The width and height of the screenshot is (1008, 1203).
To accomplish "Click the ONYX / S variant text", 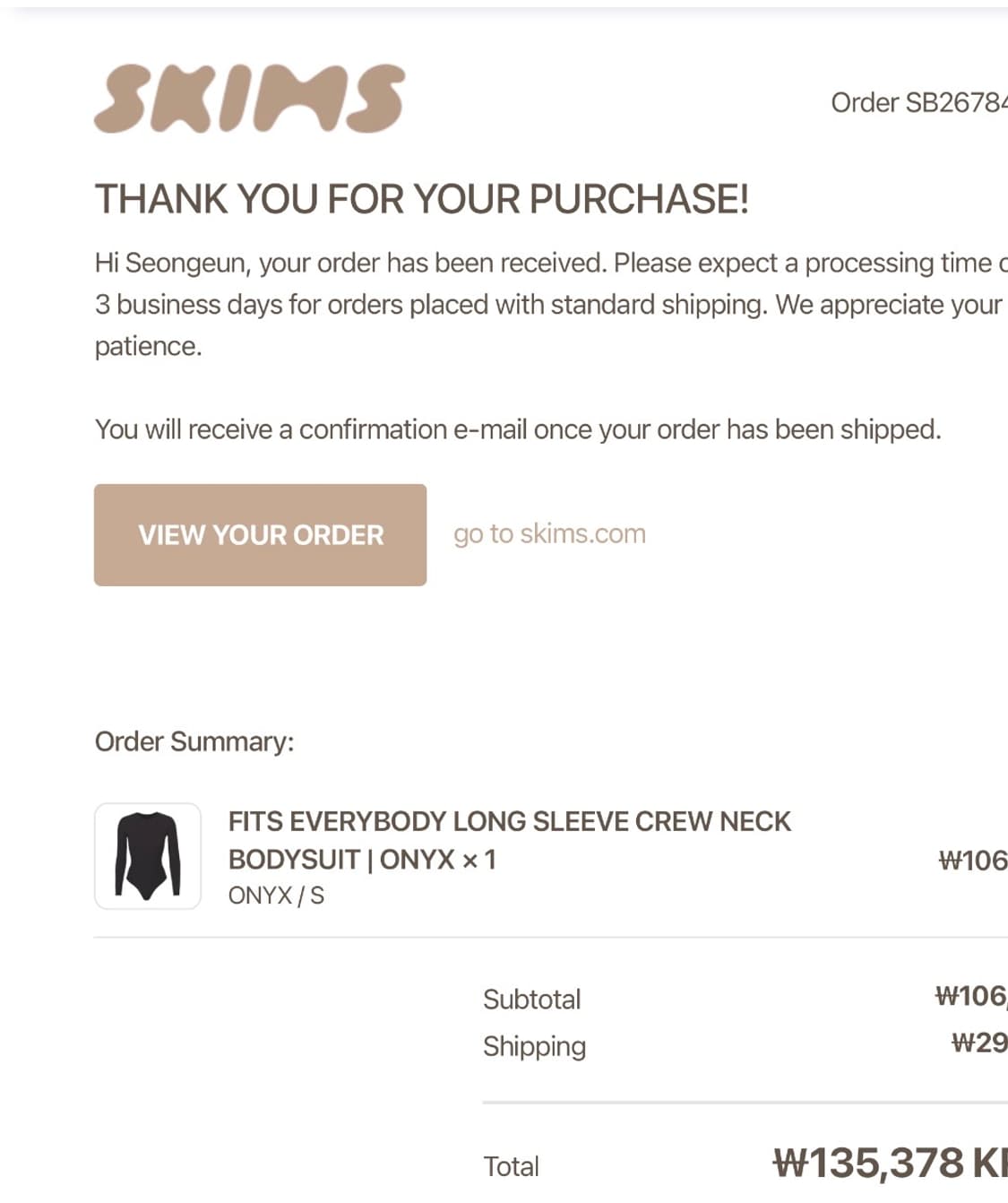I will coord(276,896).
